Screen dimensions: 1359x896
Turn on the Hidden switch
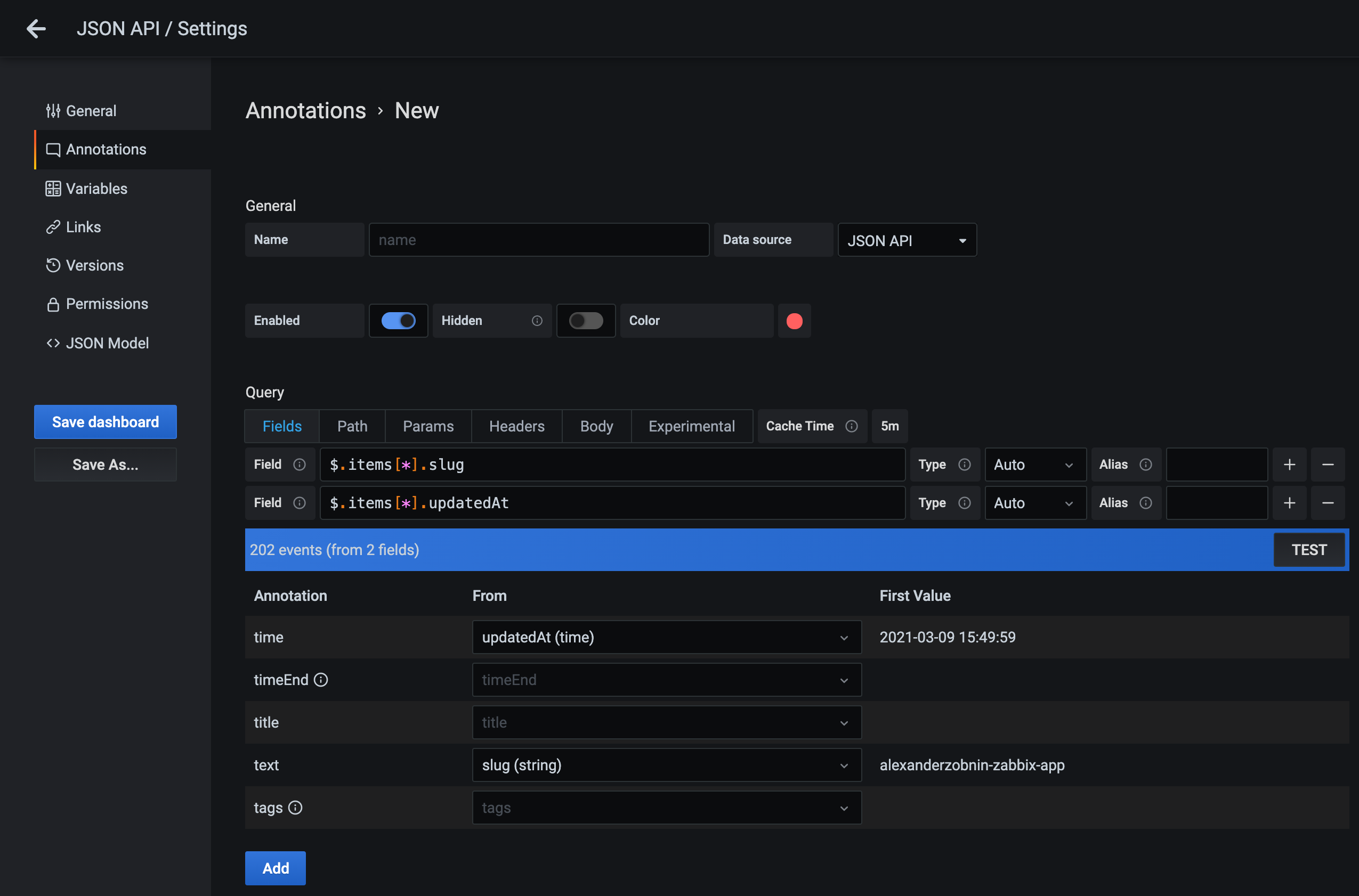pyautogui.click(x=586, y=321)
